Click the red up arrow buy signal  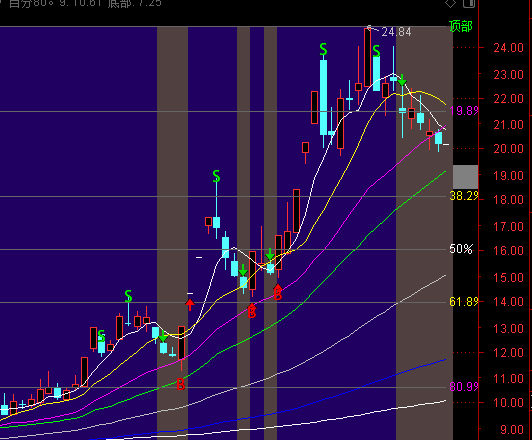click(190, 305)
